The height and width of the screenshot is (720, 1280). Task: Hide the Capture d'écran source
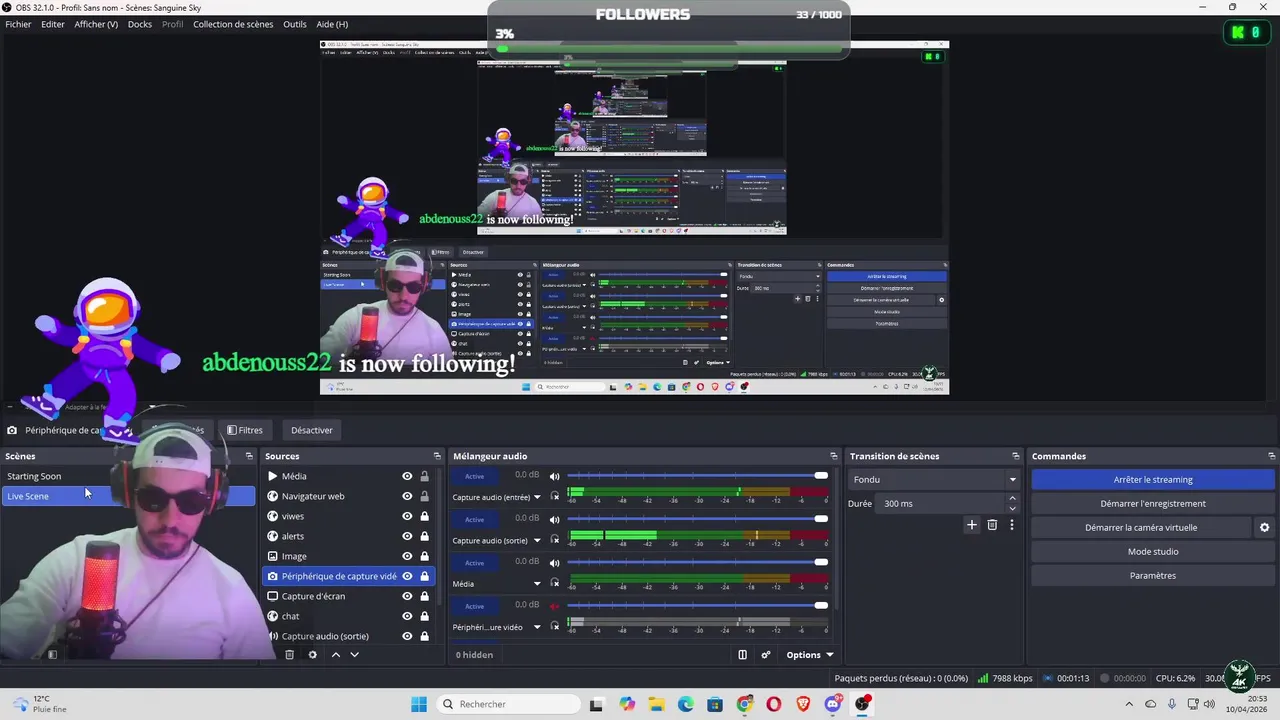[x=407, y=596]
